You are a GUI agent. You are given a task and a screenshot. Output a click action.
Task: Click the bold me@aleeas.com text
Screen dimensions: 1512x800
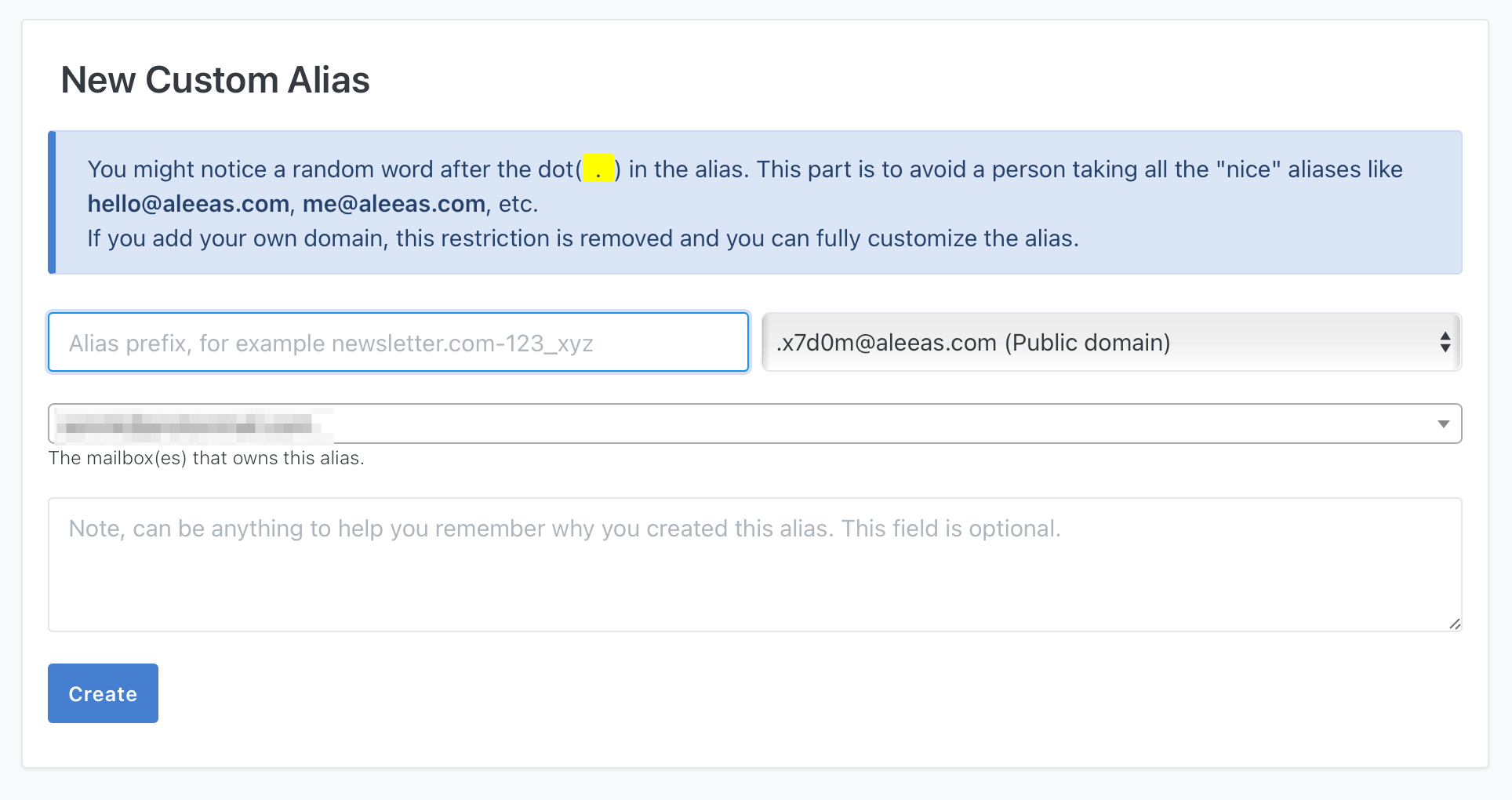(394, 204)
